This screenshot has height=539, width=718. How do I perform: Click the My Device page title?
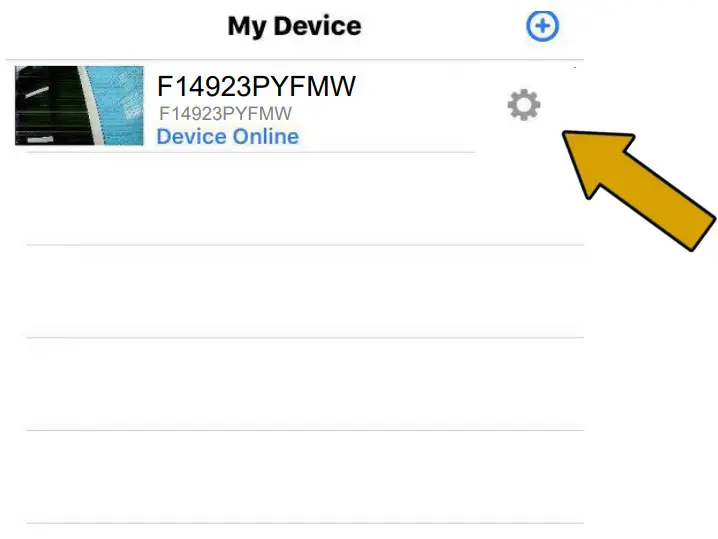coord(294,26)
